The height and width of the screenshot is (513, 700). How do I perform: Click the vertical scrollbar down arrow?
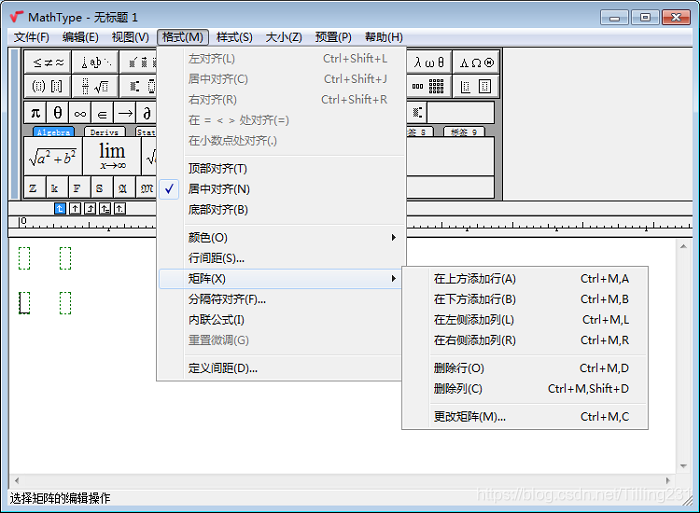(x=683, y=466)
